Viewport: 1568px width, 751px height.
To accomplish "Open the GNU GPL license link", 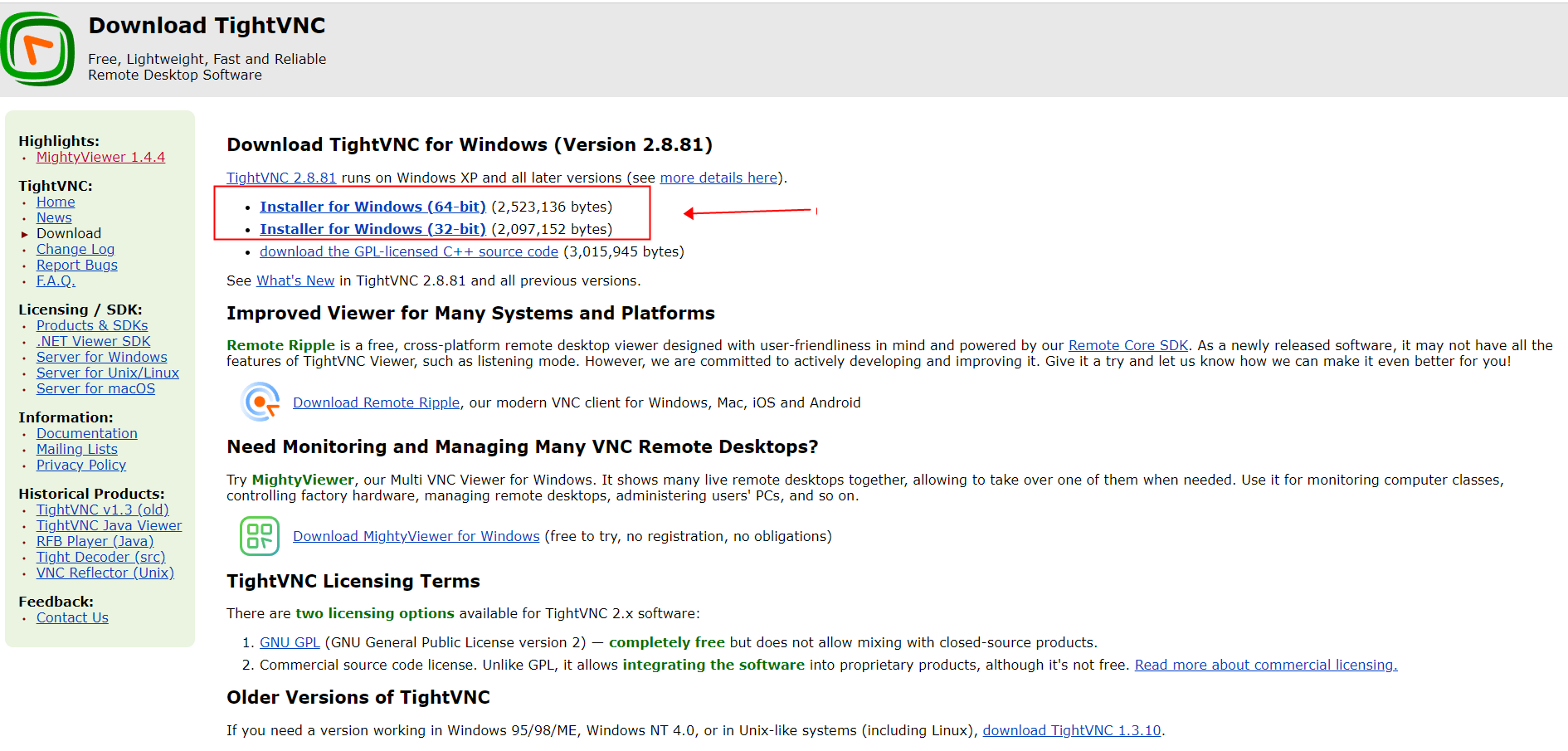I will coord(290,642).
